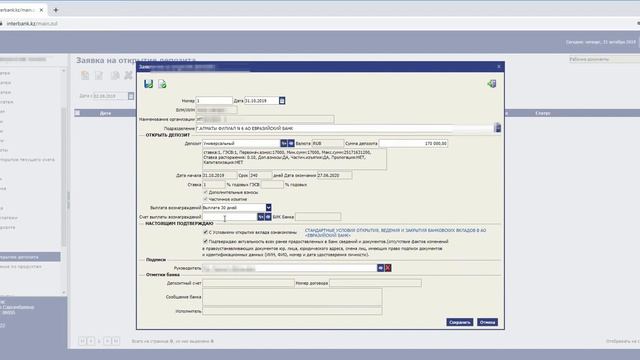Viewport: 640px width, 360px height.
Task: Click the green exit arrow icon in dialog
Action: click(491, 84)
